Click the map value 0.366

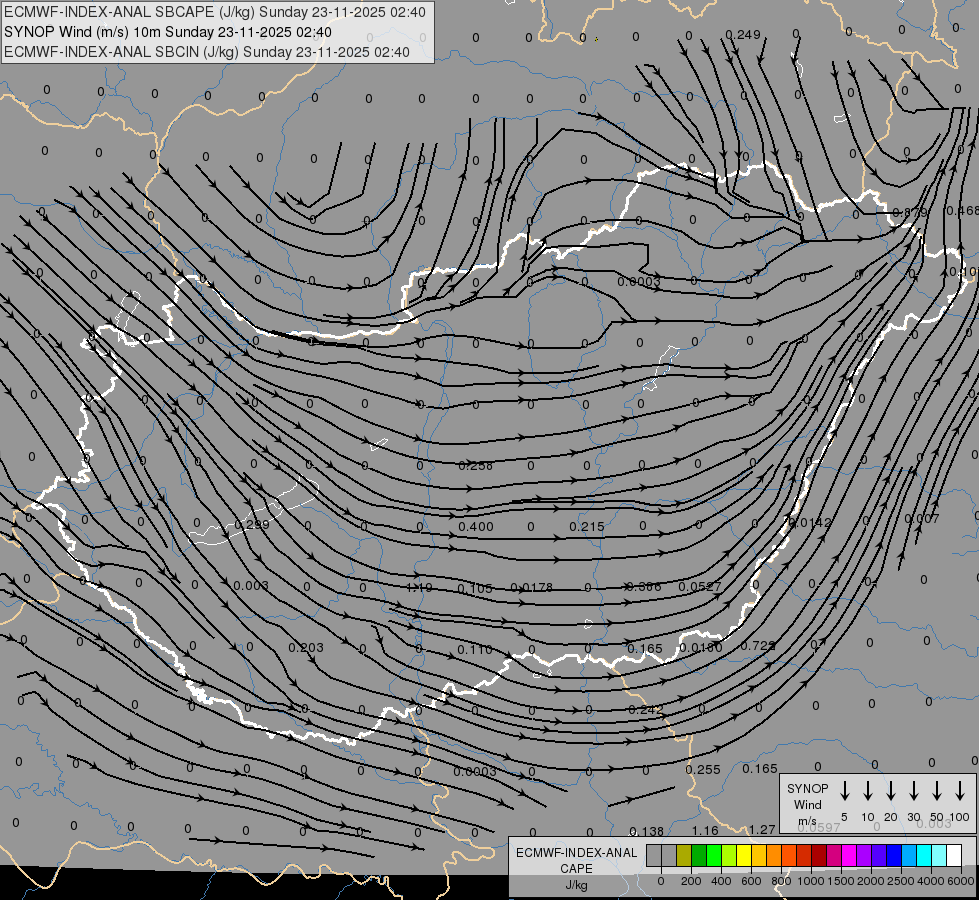[643, 586]
